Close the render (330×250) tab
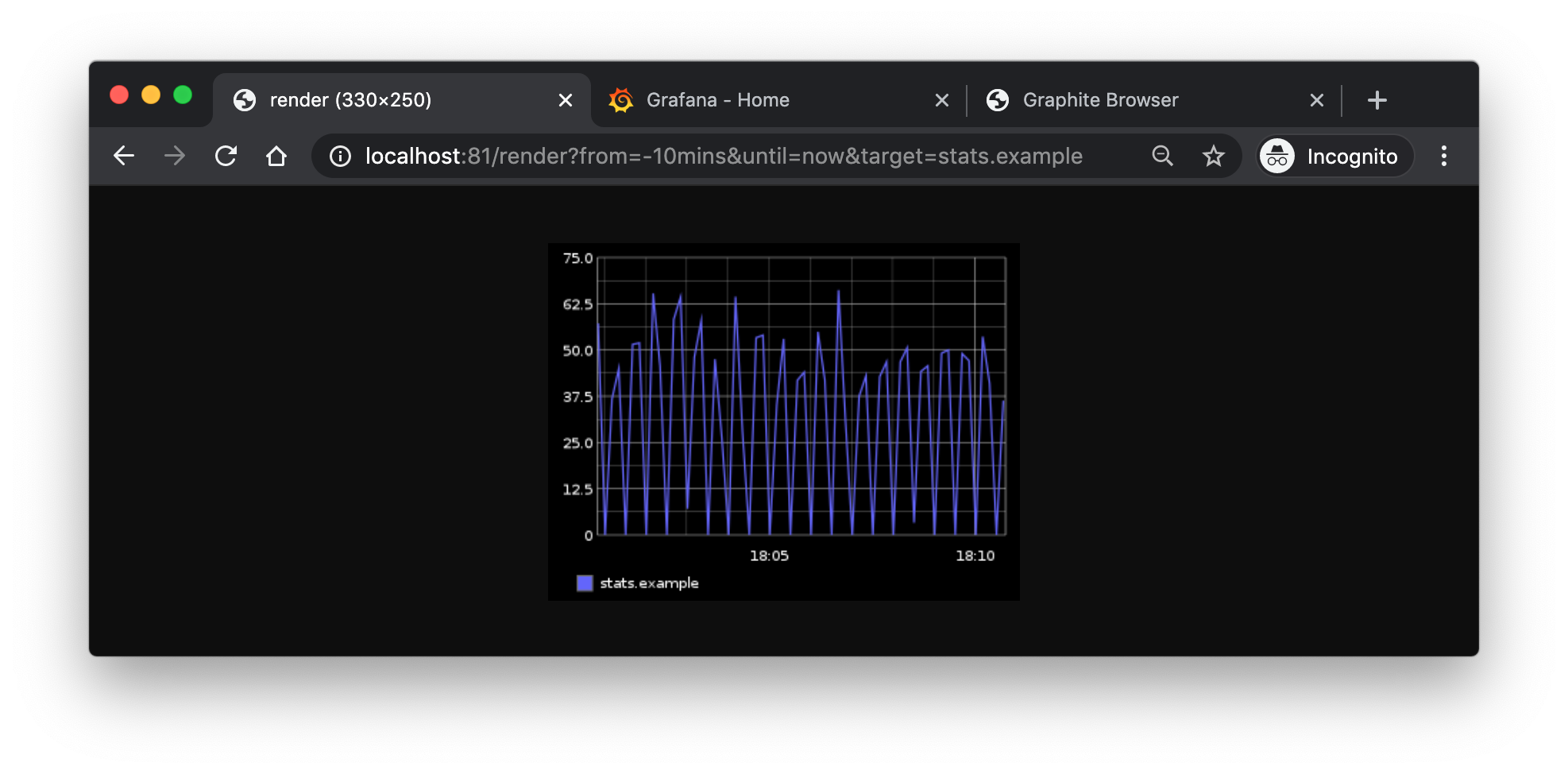Screen dimensions: 1568x774 coord(566,100)
